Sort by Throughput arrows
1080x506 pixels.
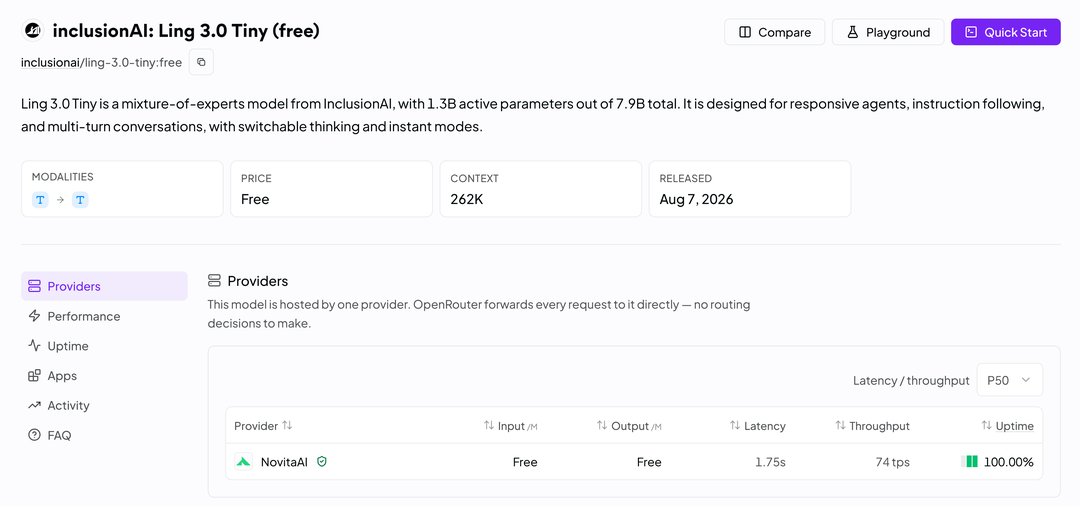click(840, 425)
